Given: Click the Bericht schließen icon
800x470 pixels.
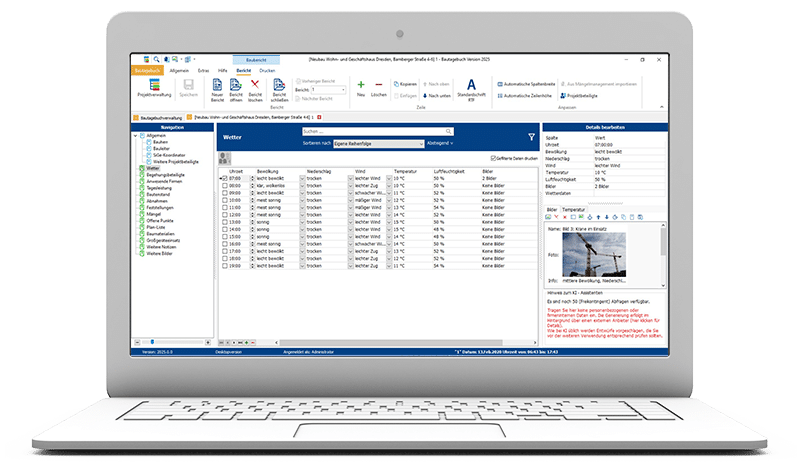Looking at the screenshot, I should point(281,89).
